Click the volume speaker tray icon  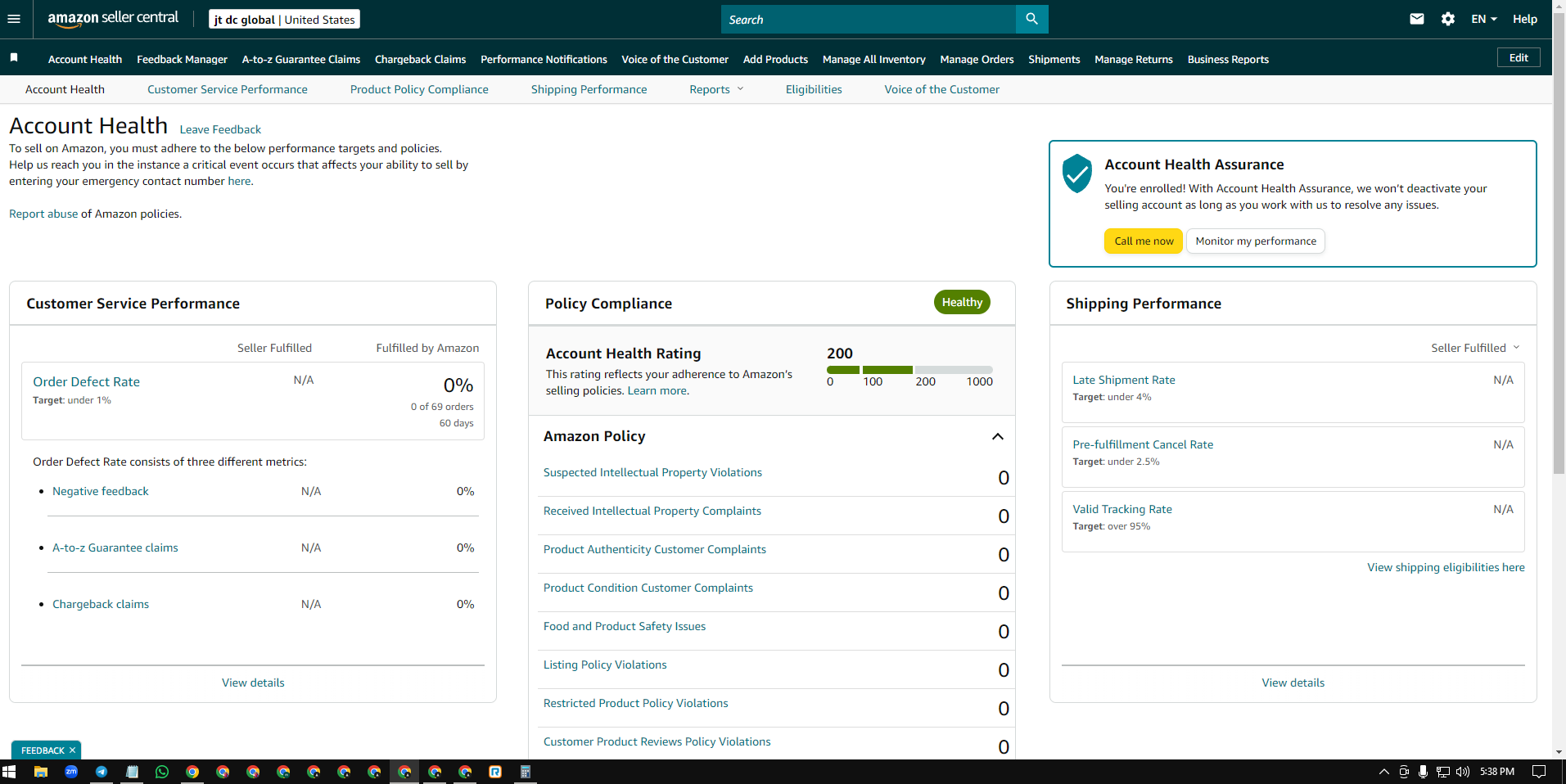[1463, 772]
